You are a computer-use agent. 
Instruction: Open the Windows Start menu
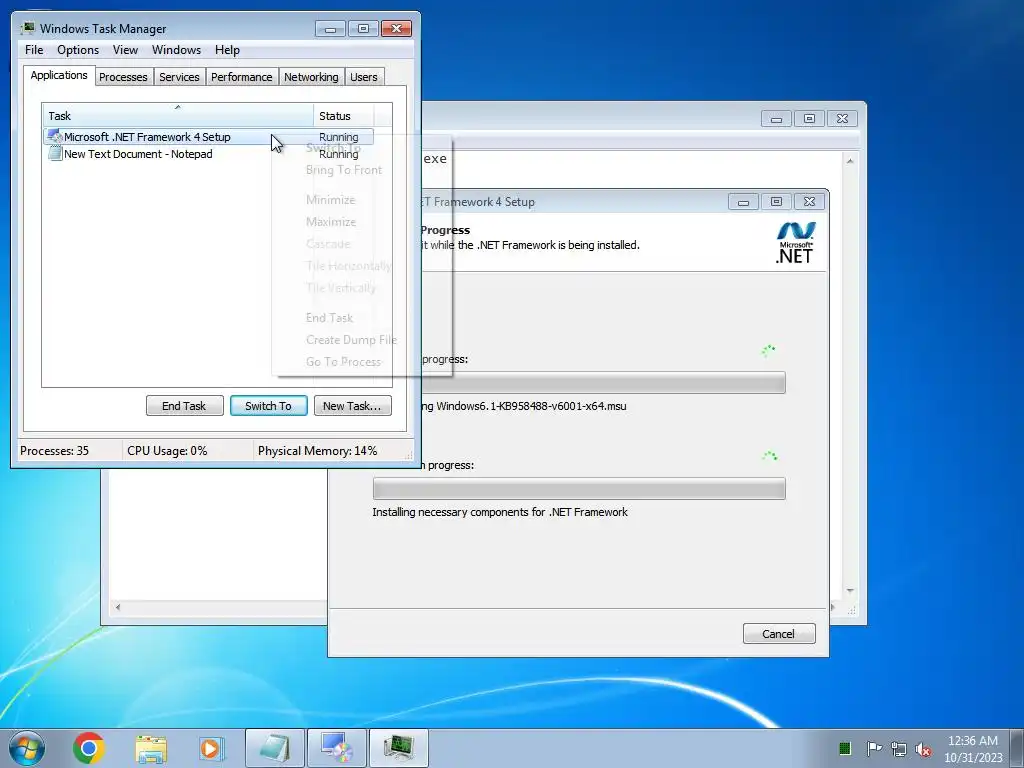pyautogui.click(x=27, y=748)
